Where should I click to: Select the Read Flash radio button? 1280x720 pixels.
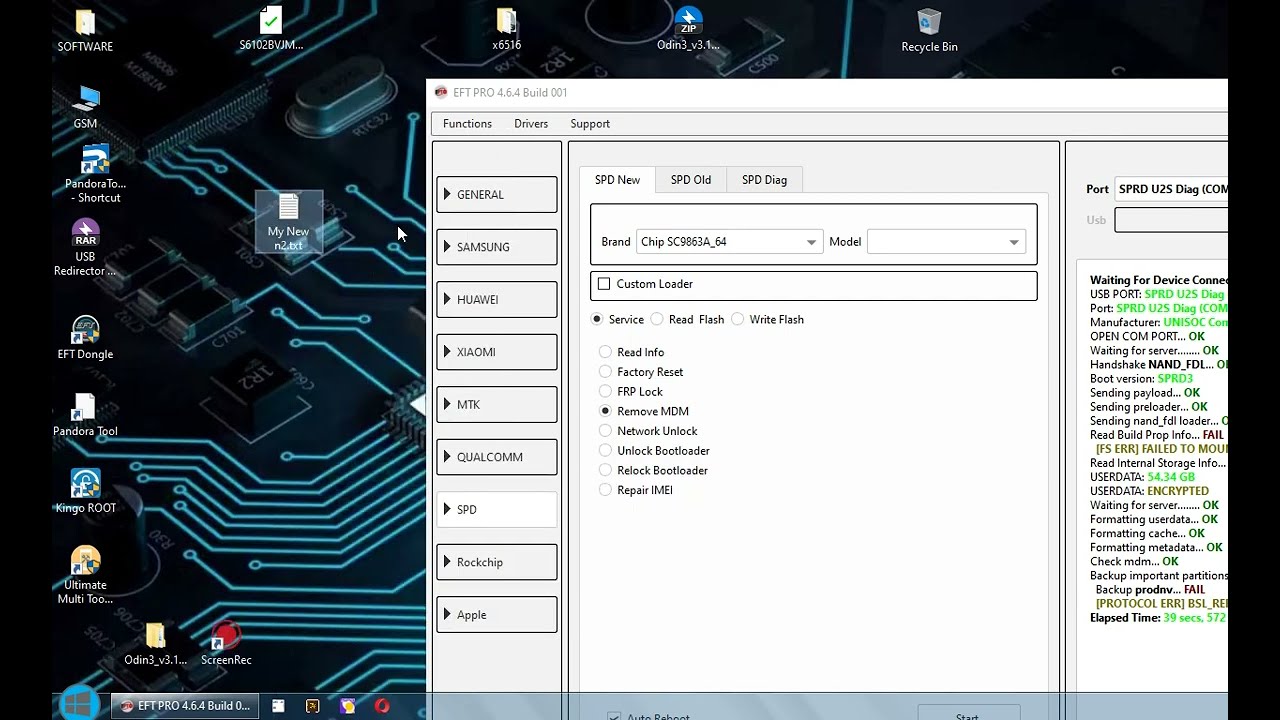point(657,319)
